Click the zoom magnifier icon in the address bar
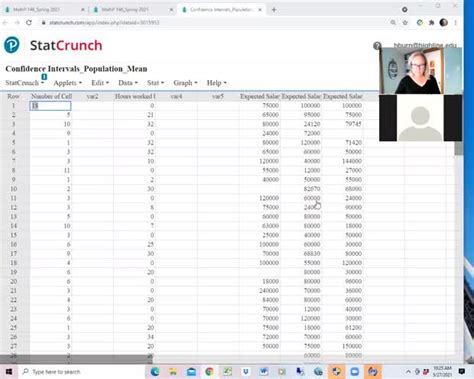Viewport: 474px width, 379px height. 393,23
